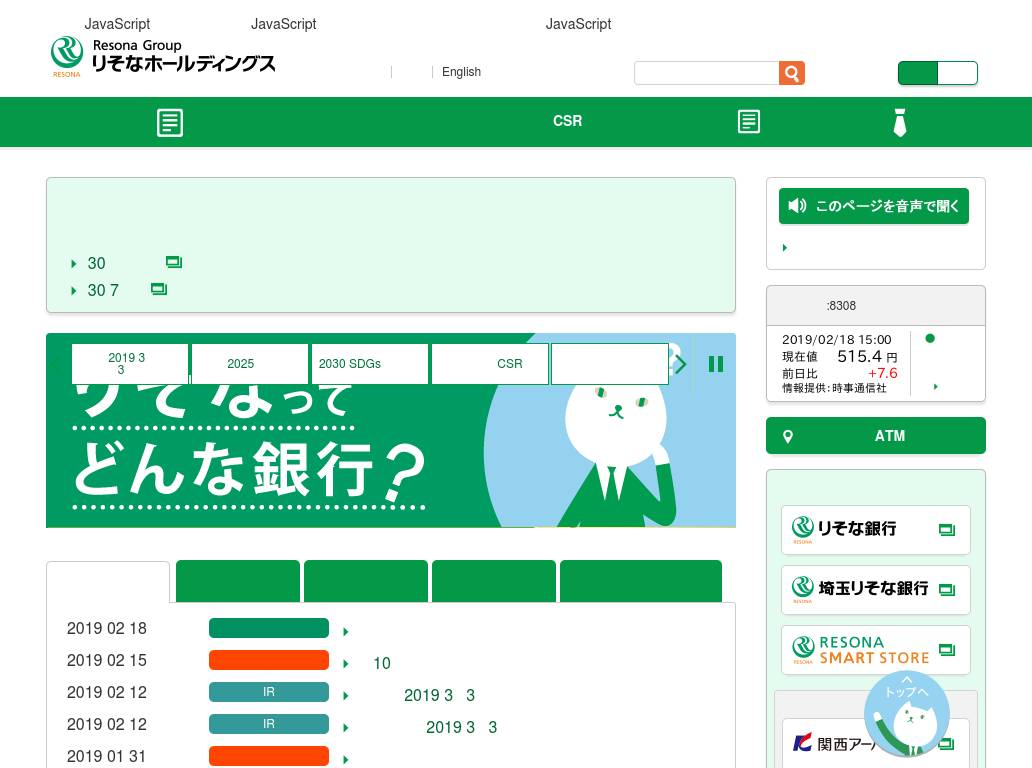Select the CSR carousel tab

coord(490,363)
